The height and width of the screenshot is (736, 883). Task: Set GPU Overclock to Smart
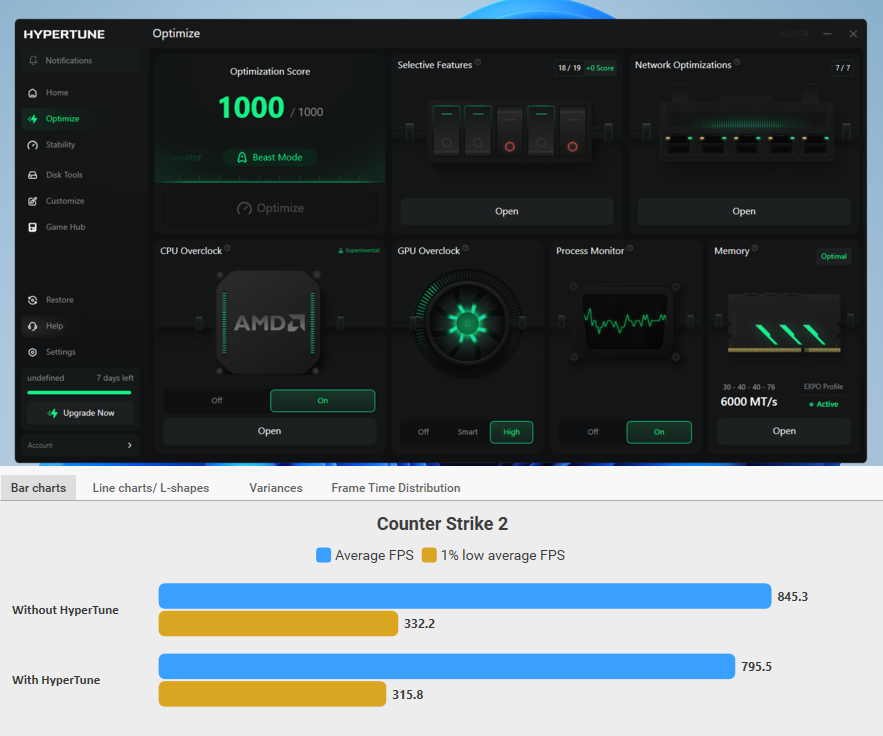467,432
